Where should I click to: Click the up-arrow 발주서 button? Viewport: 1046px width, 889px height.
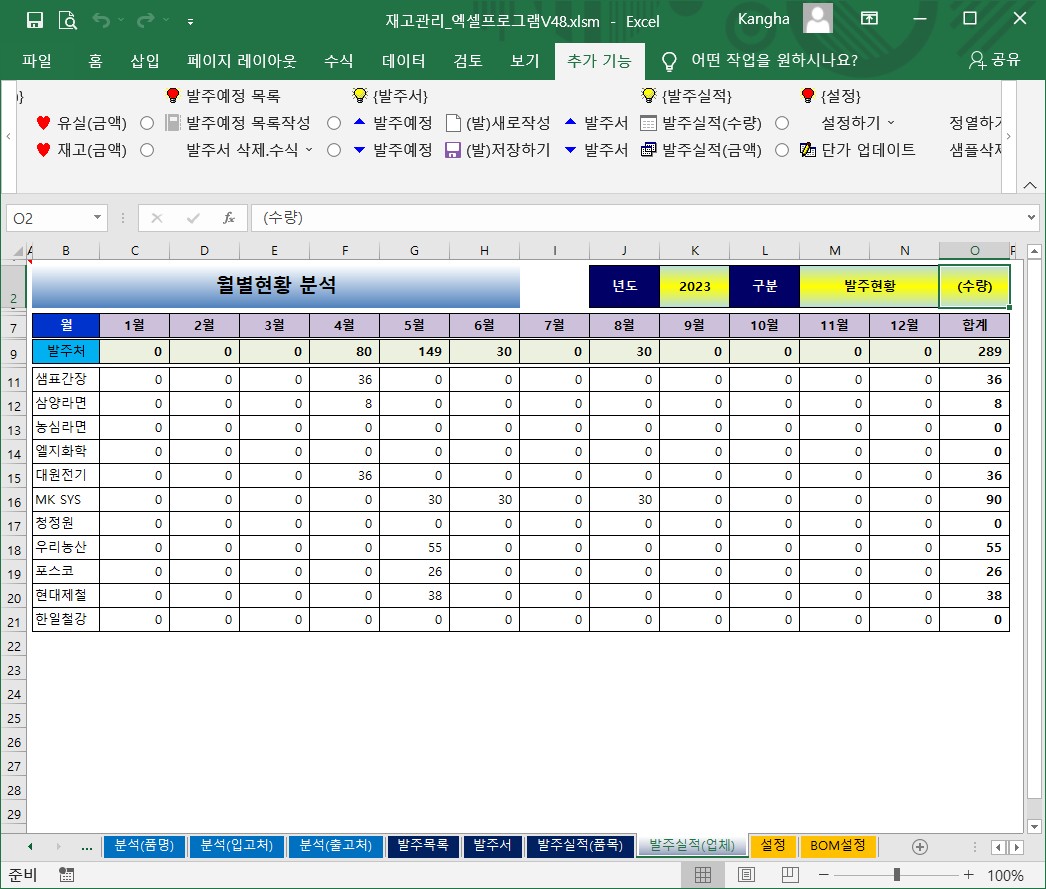[x=596, y=123]
